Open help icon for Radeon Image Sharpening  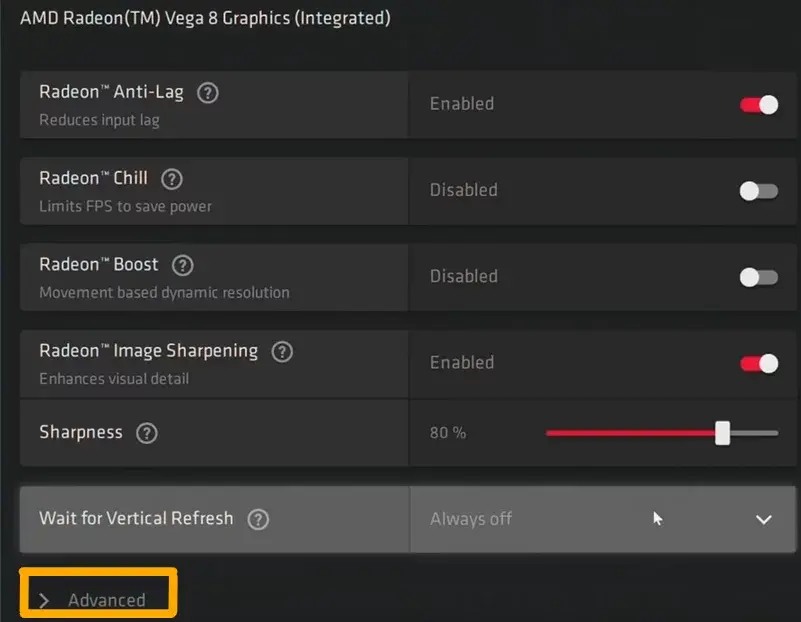click(282, 352)
